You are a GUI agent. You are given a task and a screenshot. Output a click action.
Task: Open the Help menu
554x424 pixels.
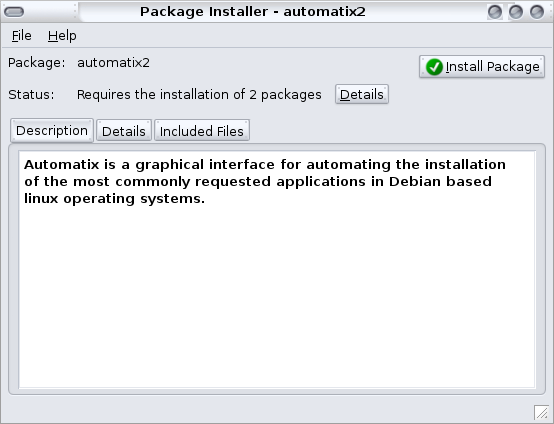point(62,36)
